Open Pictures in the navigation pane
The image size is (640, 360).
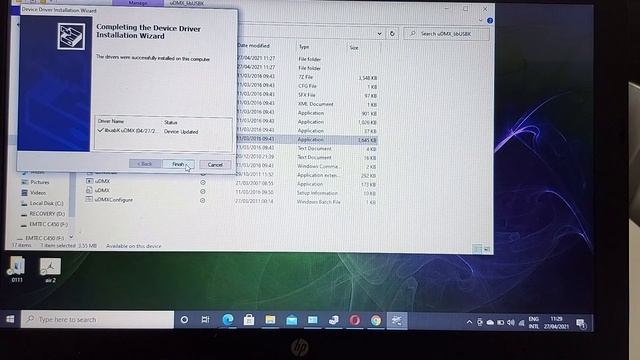point(40,182)
